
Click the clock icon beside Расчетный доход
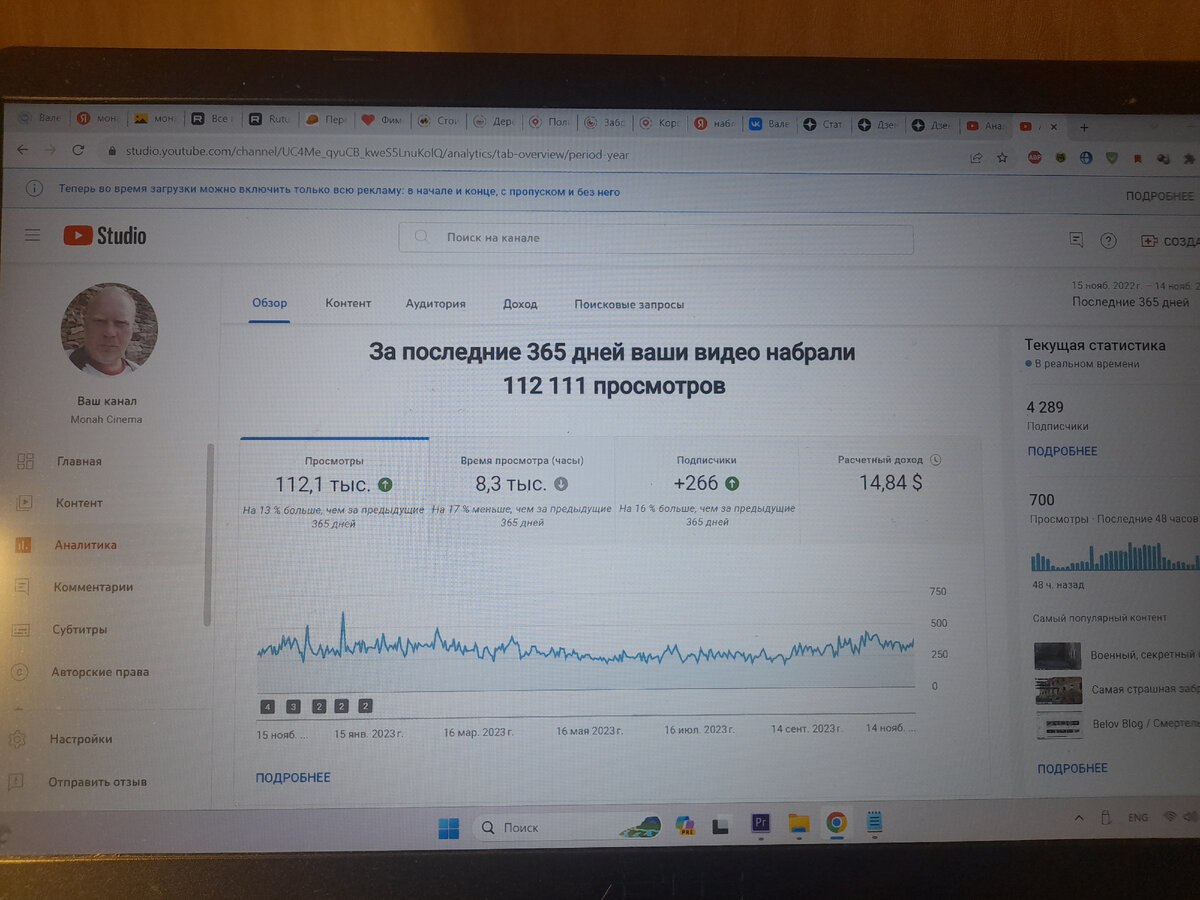pos(935,460)
